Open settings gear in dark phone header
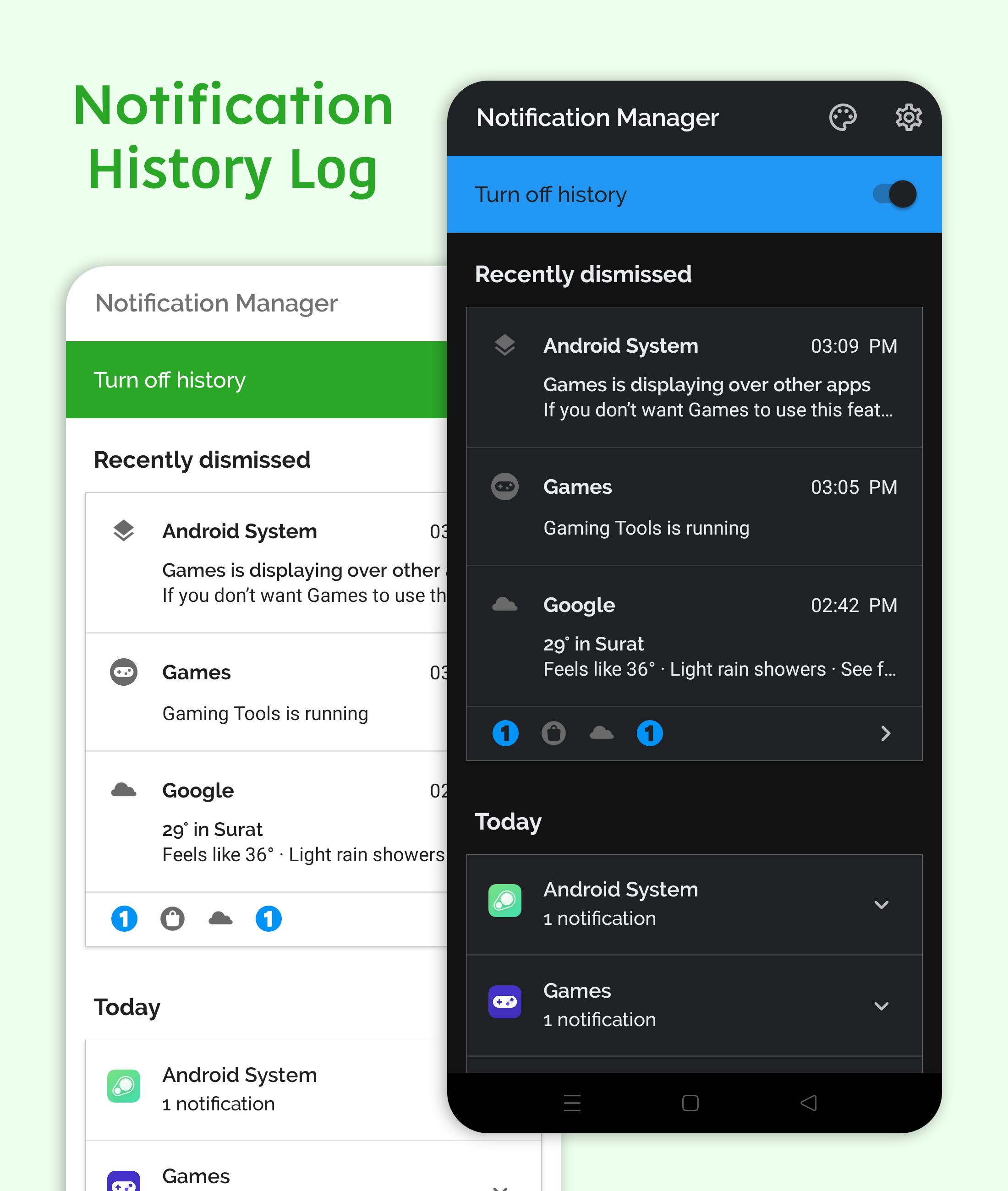This screenshot has height=1191, width=1008. 909,118
